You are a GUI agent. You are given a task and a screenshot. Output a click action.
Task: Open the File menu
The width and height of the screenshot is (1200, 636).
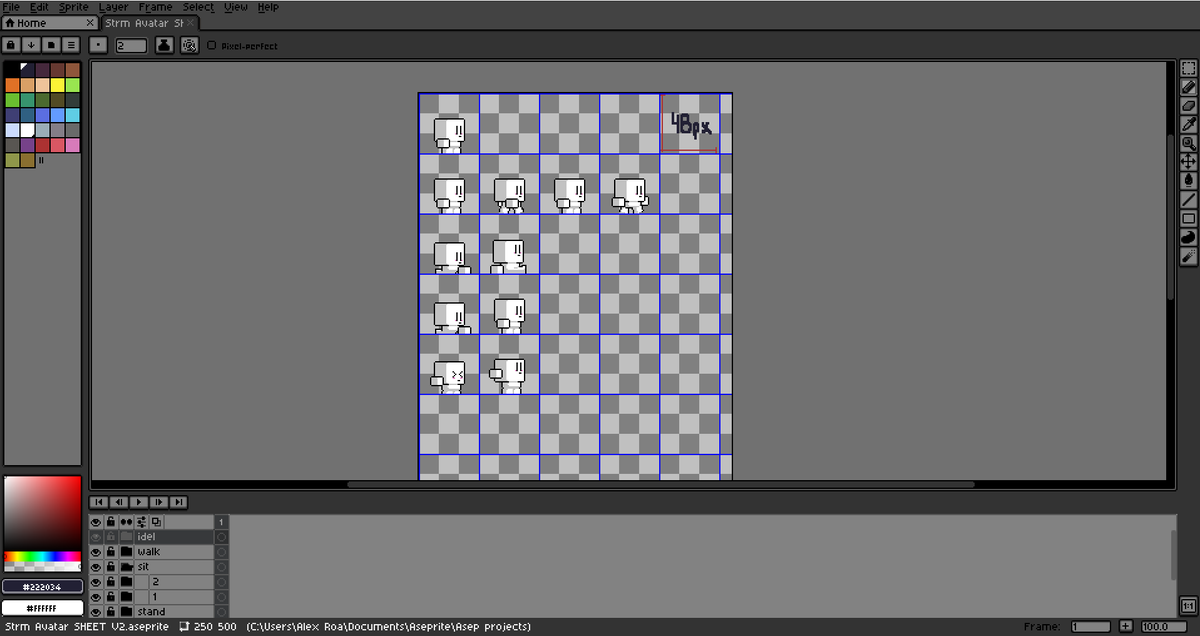[11, 7]
